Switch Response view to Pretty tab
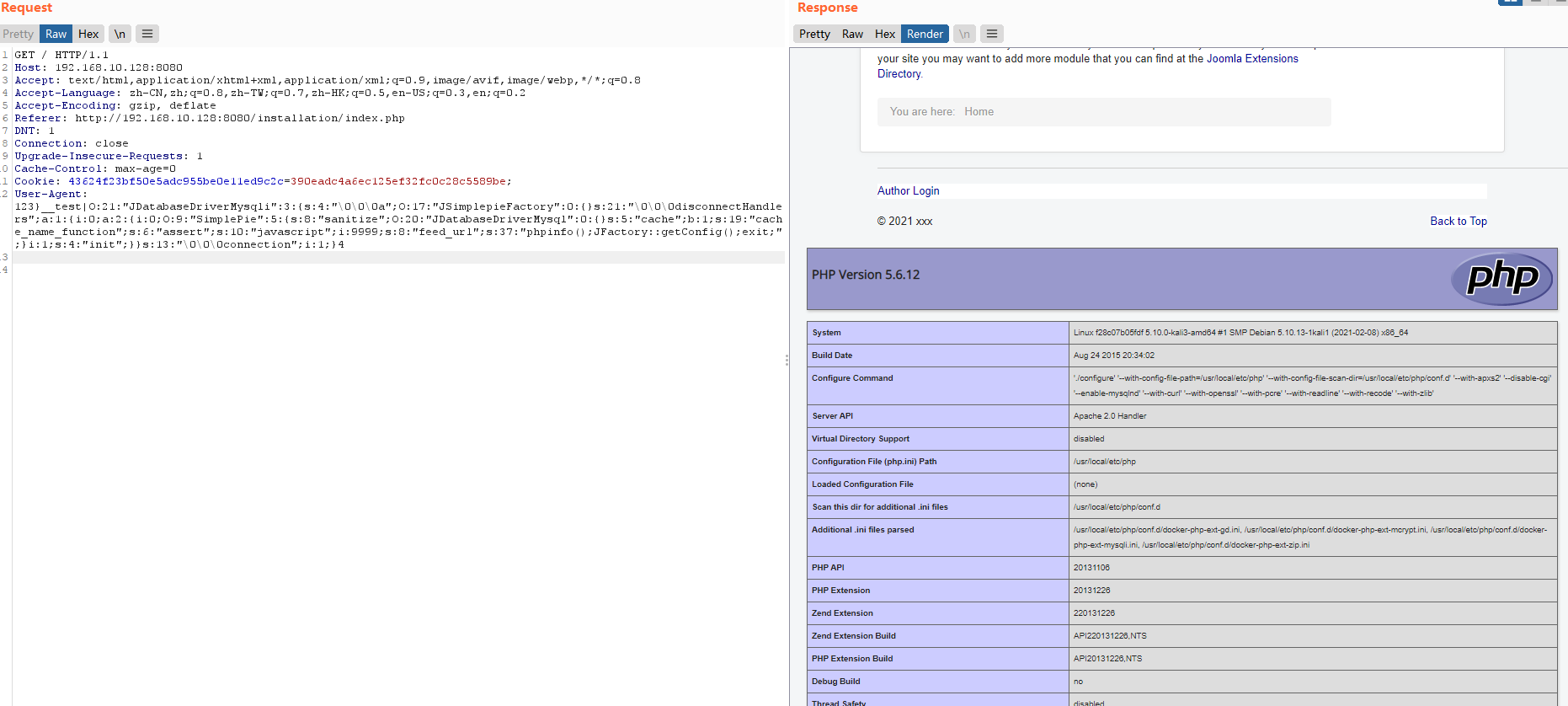1568x706 pixels. point(814,34)
